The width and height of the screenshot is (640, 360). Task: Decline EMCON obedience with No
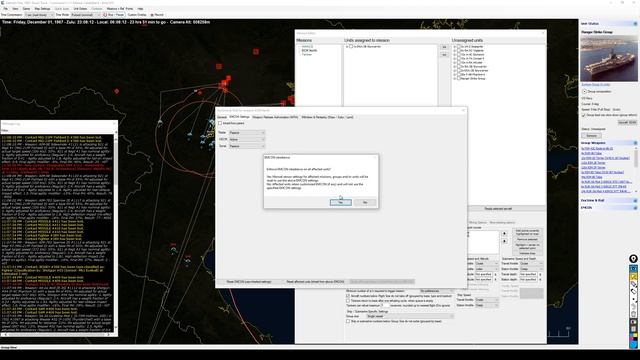click(x=365, y=202)
